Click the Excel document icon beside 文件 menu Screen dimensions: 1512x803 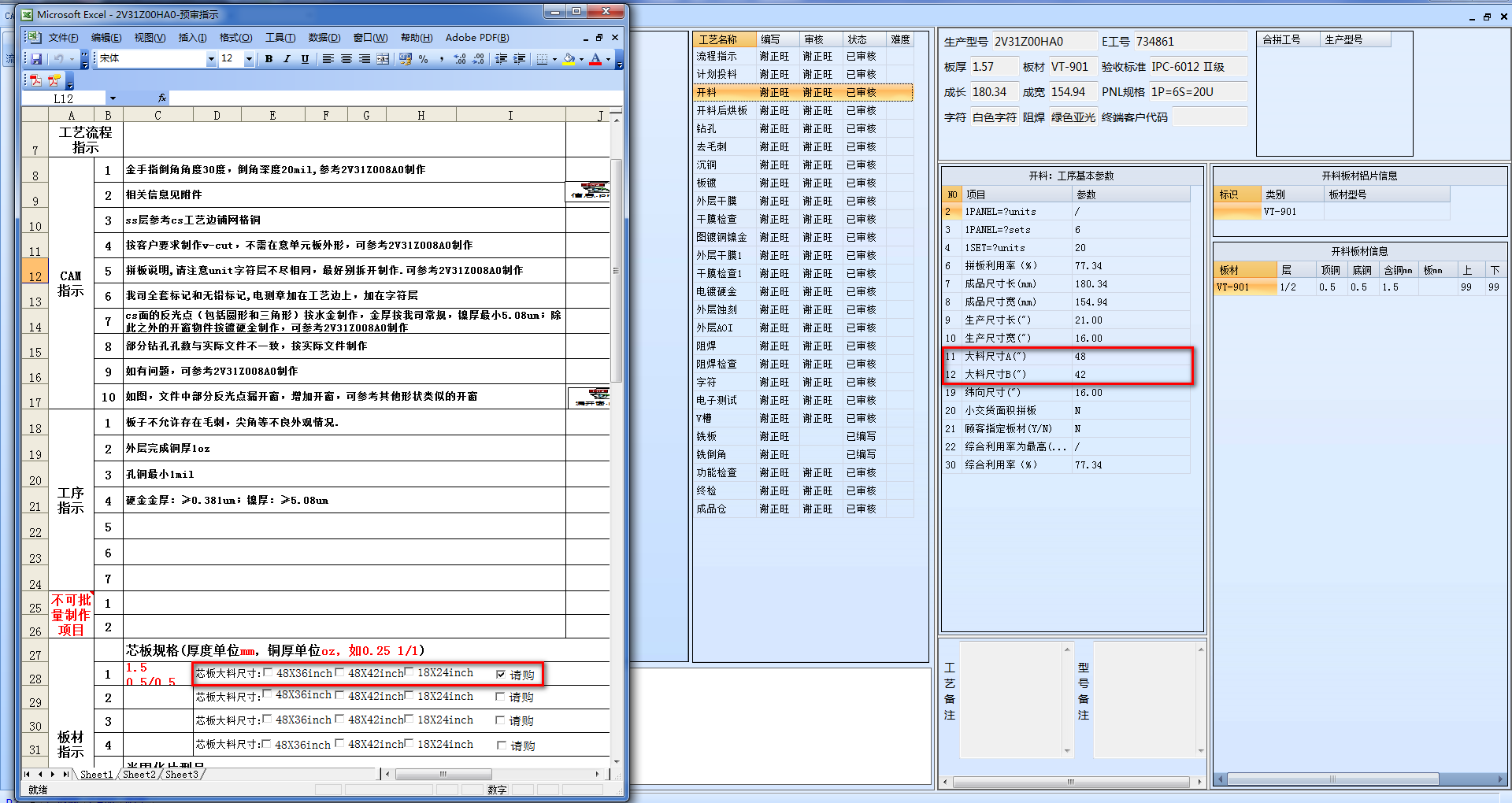point(33,37)
